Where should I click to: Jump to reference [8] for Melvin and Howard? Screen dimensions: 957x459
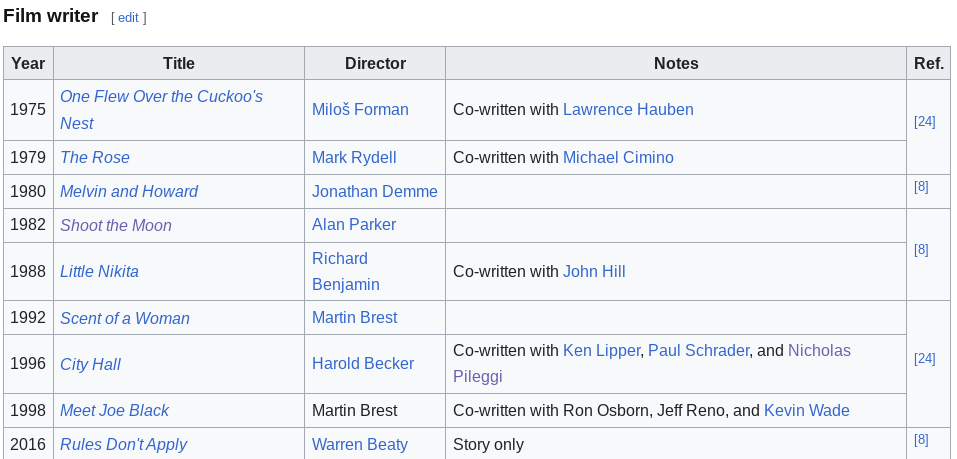click(921, 187)
